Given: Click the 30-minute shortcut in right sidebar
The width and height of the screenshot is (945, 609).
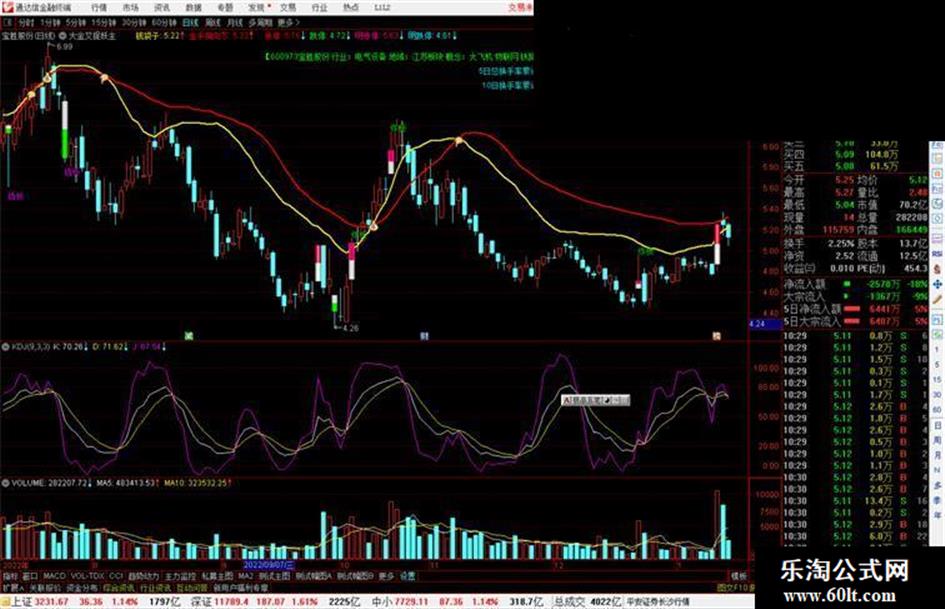Looking at the screenshot, I should [x=937, y=394].
